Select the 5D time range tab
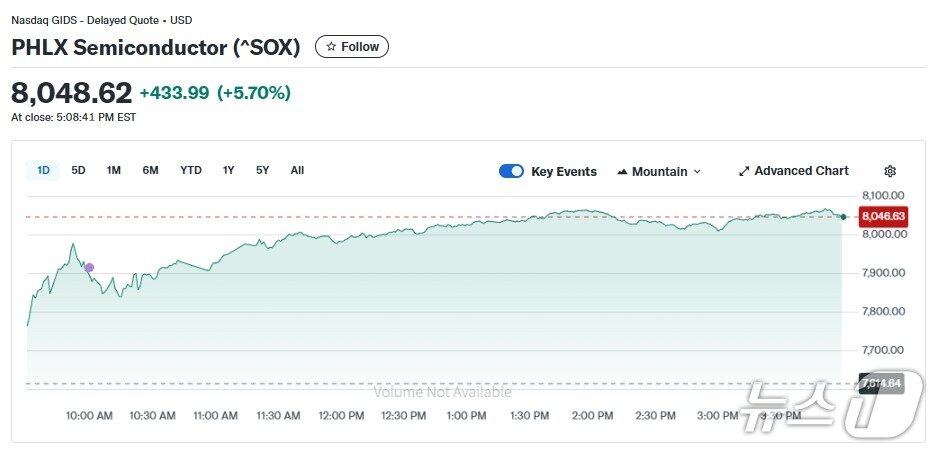 78,170
